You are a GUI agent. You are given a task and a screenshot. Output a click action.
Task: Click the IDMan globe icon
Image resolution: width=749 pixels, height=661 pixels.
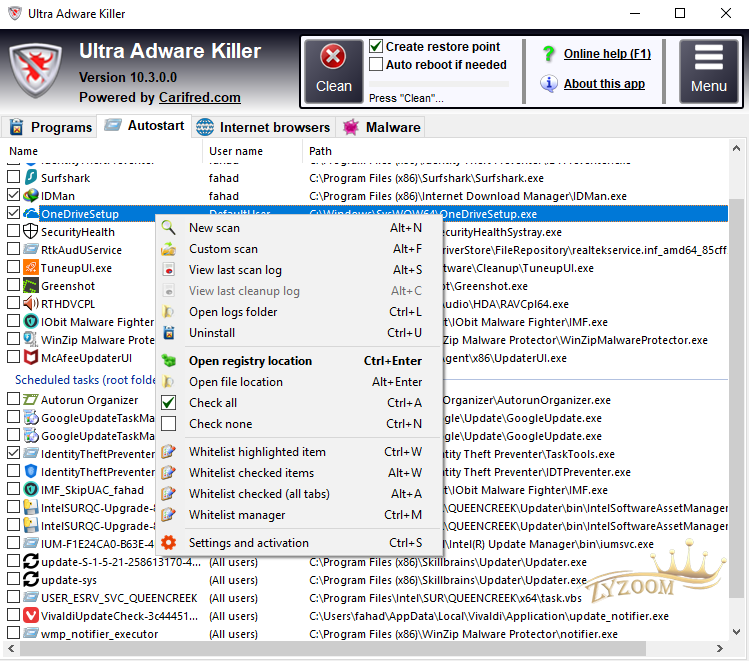point(31,195)
